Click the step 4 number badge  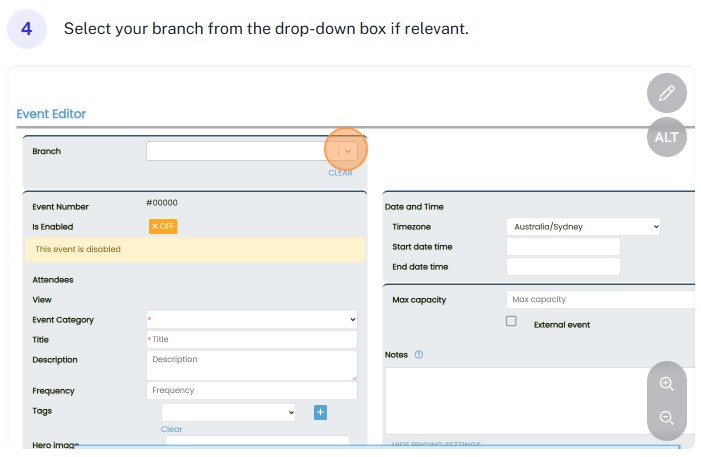pyautogui.click(x=27, y=29)
